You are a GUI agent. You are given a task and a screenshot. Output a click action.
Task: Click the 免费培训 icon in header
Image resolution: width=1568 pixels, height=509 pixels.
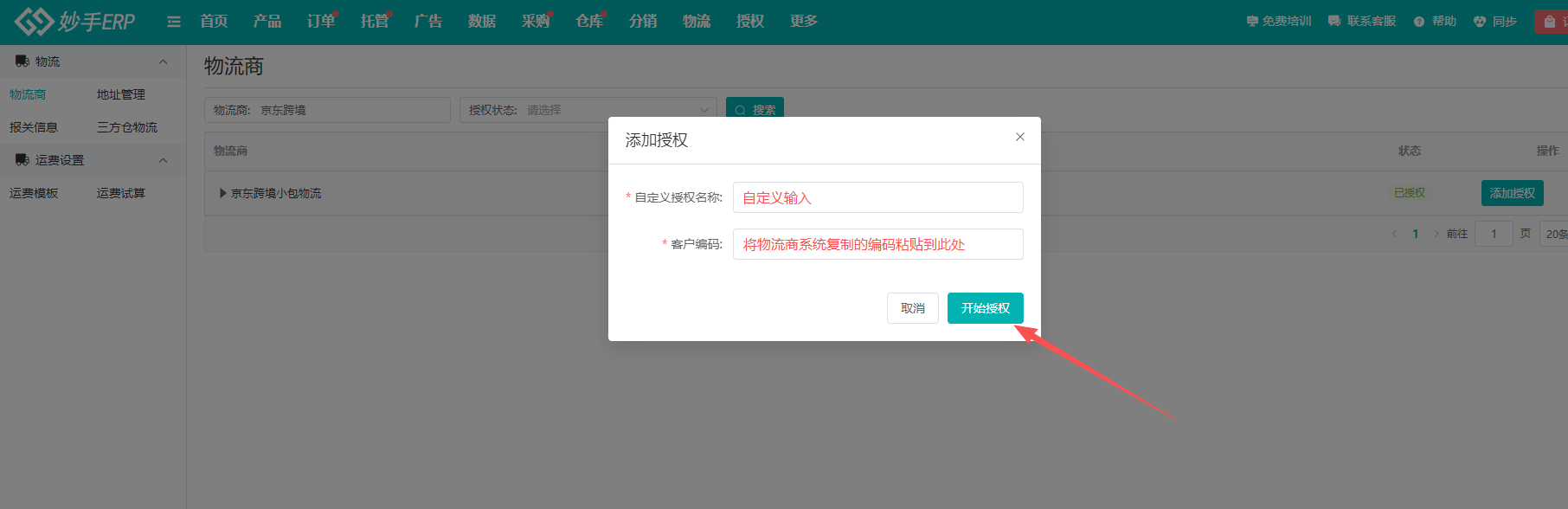[1252, 22]
